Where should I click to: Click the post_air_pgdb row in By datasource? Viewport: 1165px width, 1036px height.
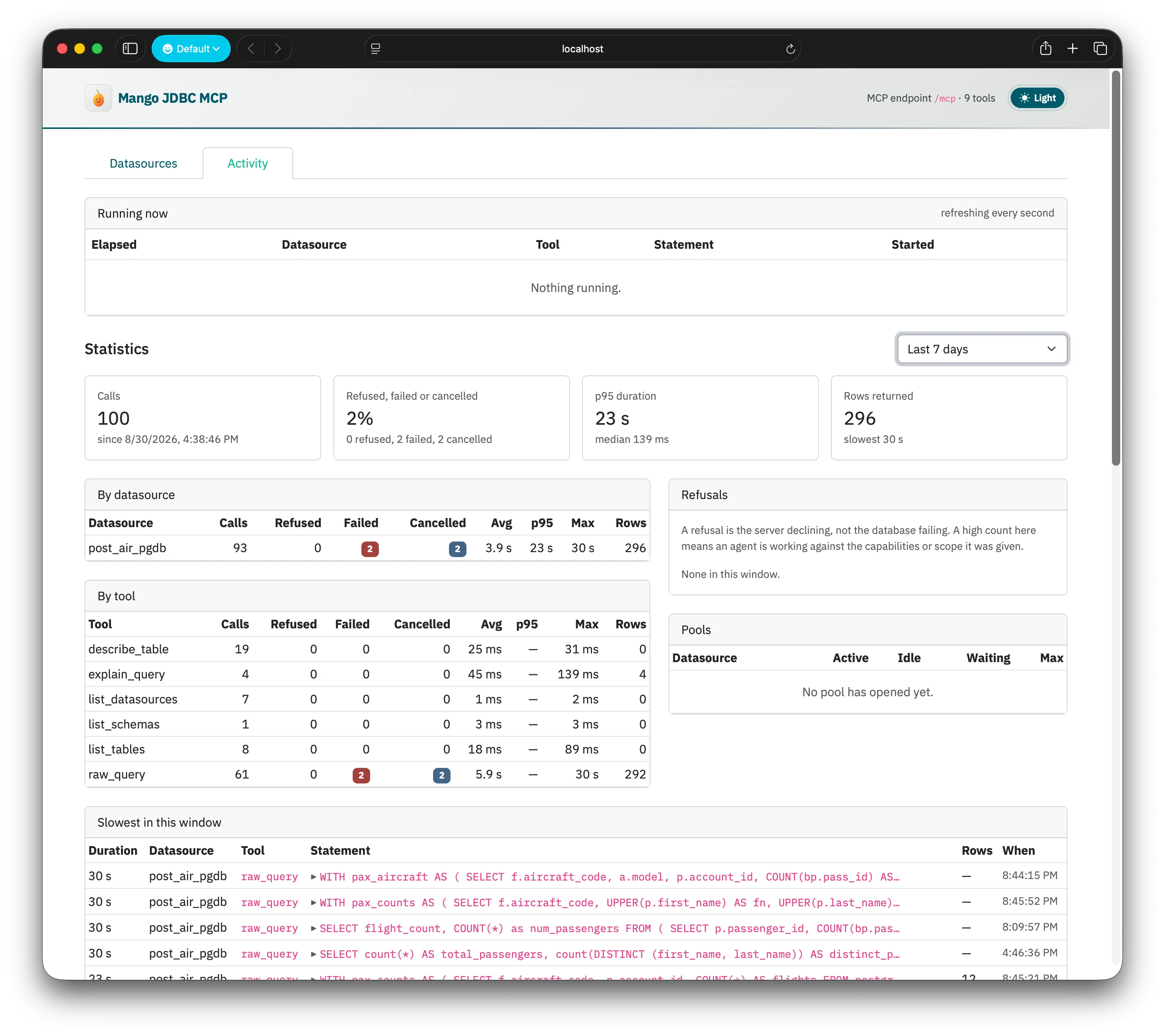[367, 548]
